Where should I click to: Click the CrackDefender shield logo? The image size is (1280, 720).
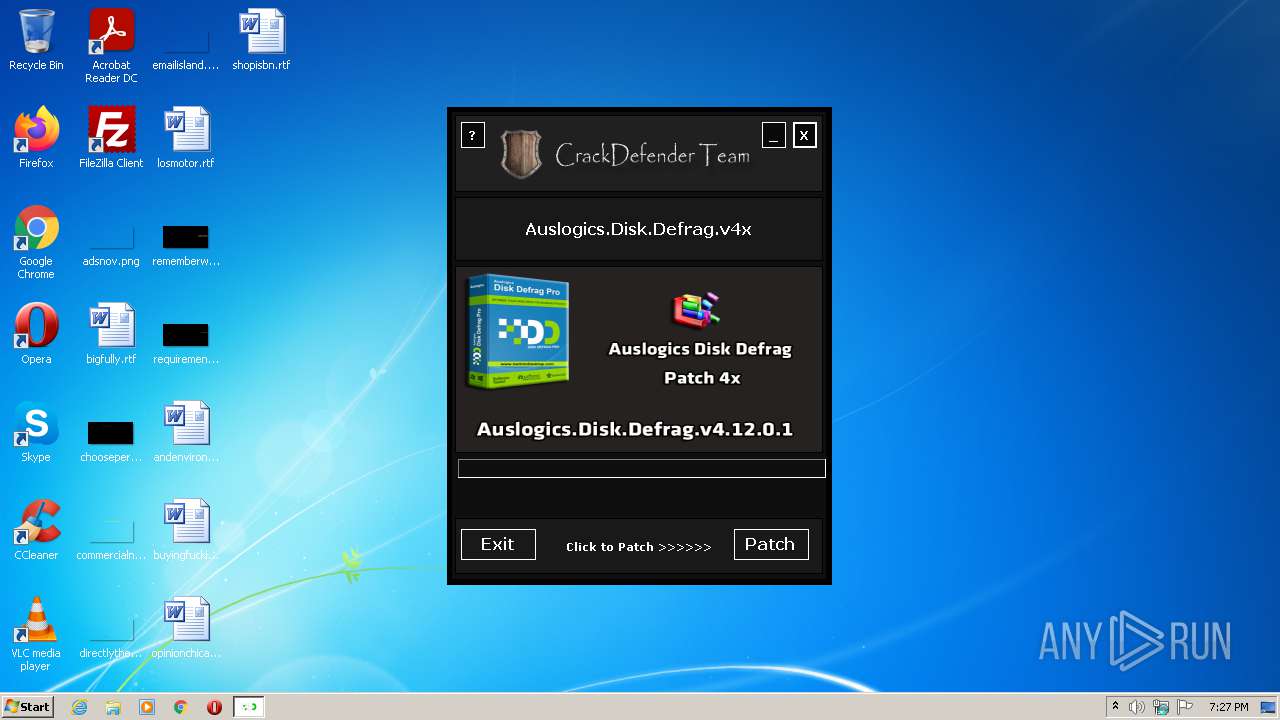tap(521, 155)
